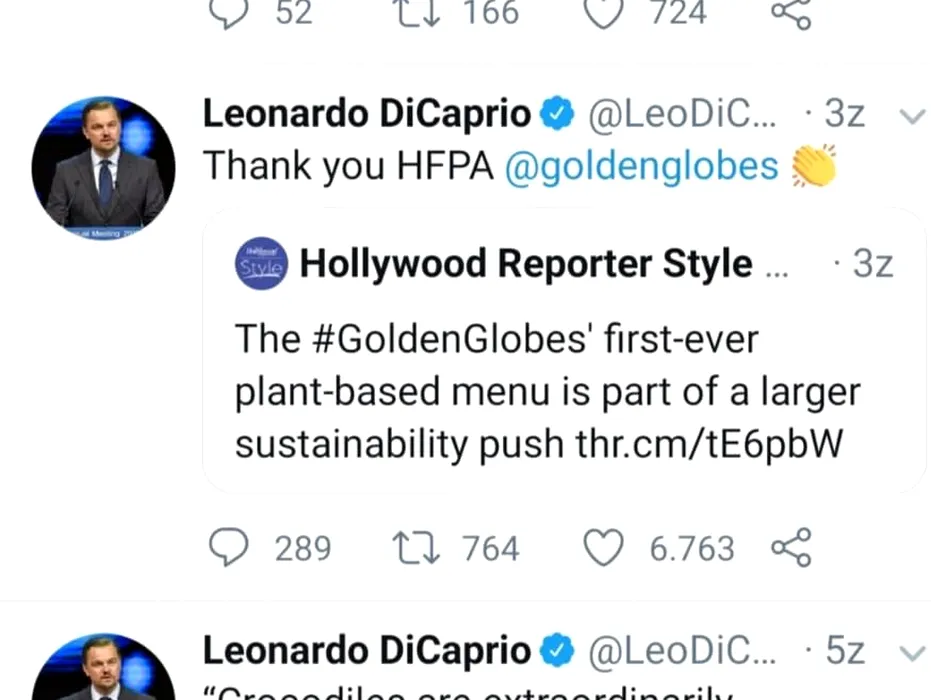Click the reply icon showing 52 replies
Screen dimensions: 931x700
tap(229, 12)
